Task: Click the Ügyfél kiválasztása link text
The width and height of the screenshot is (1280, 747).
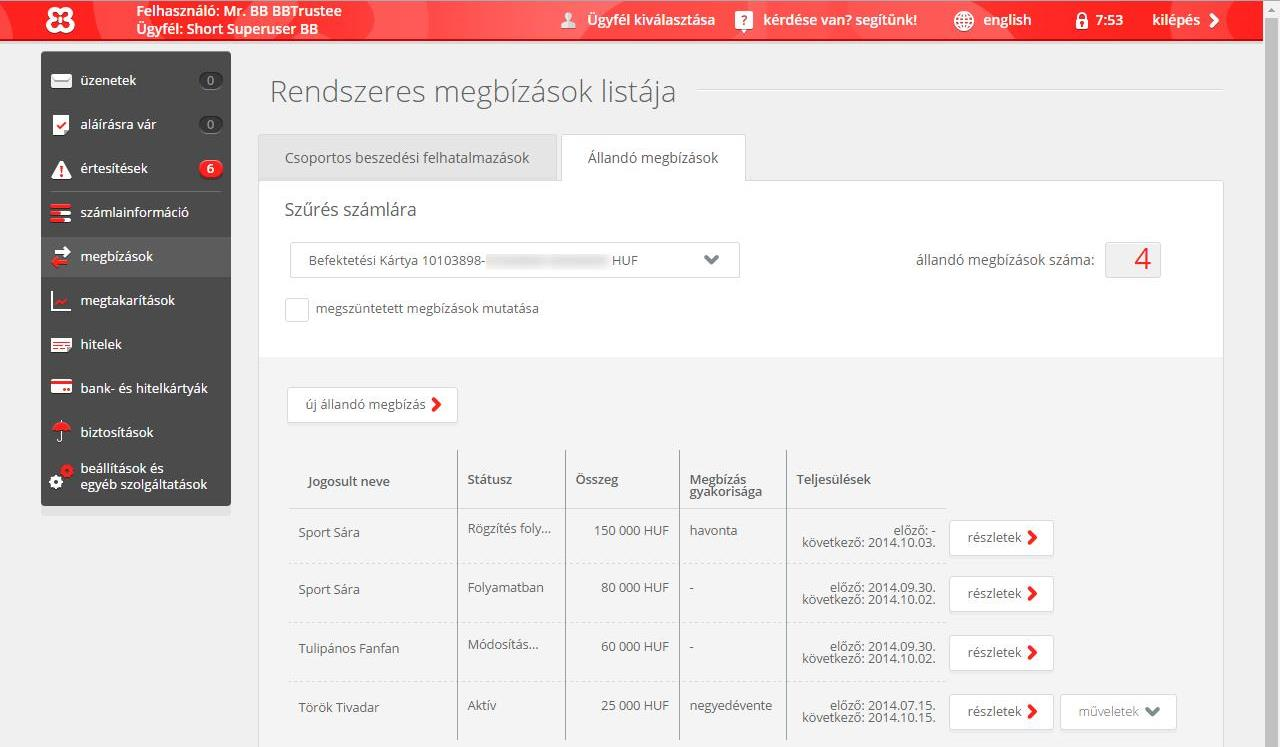Action: tap(651, 20)
